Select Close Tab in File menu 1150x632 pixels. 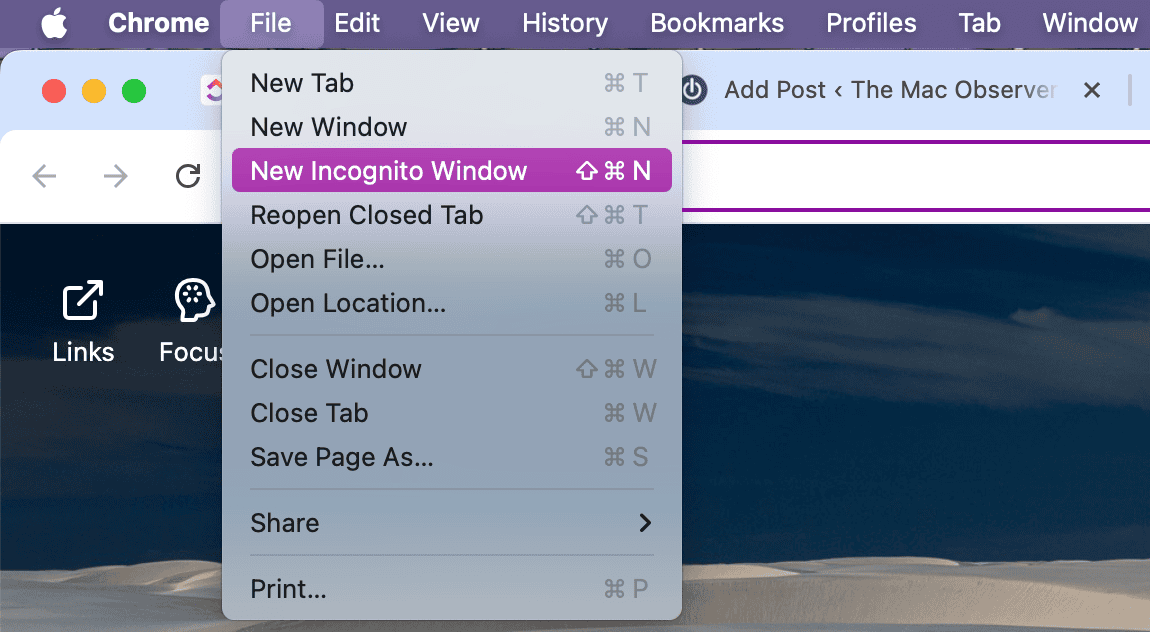(452, 413)
